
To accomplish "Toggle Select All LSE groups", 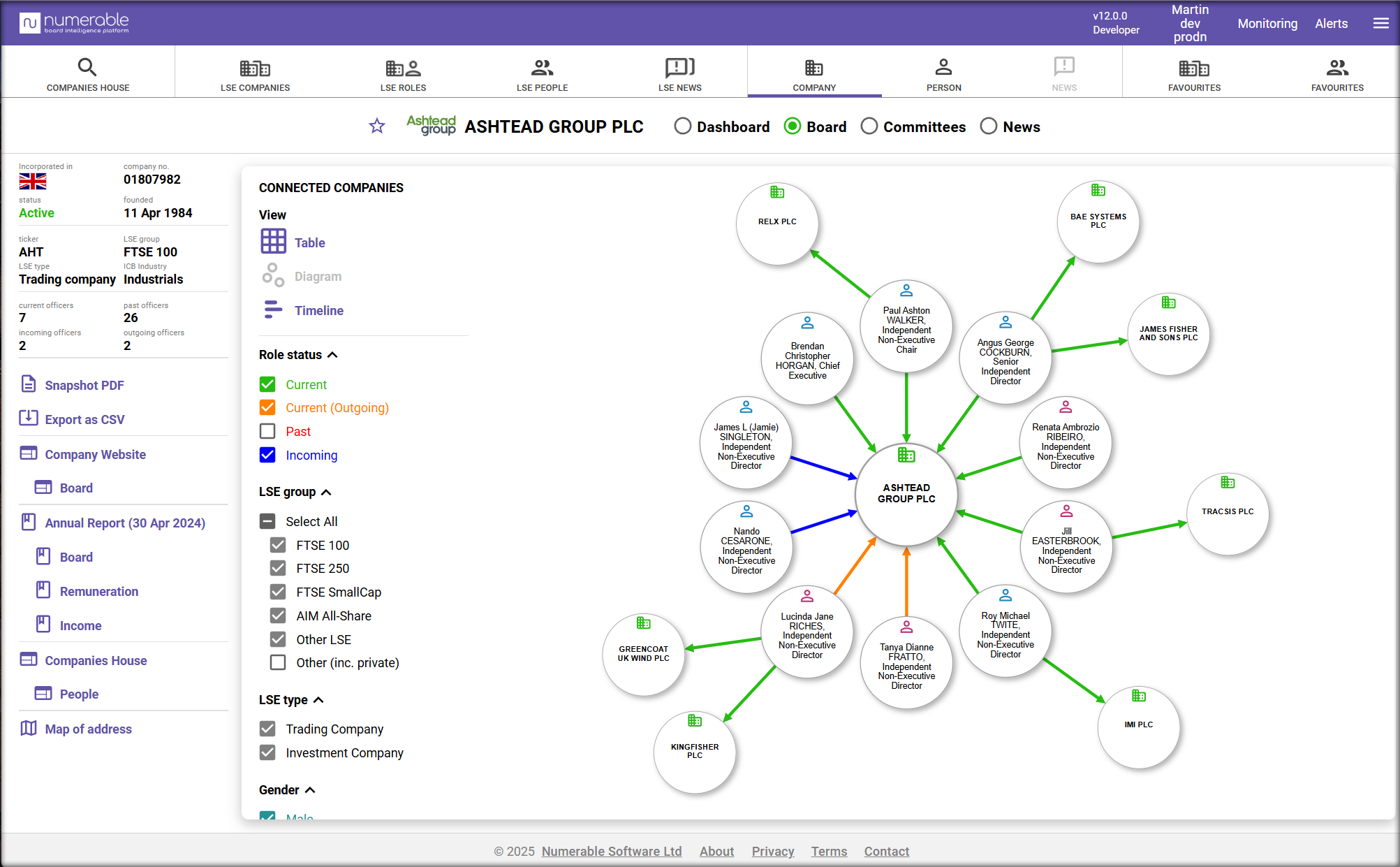I will point(267,521).
